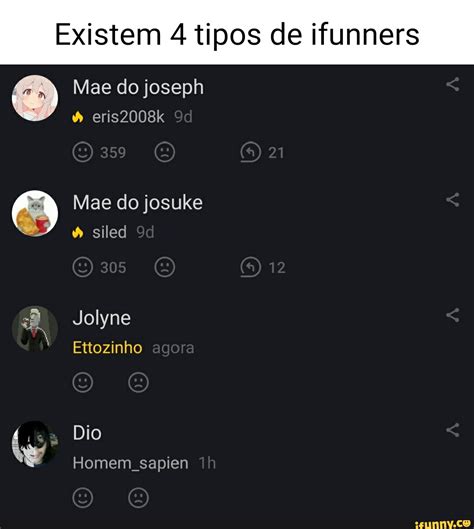The width and height of the screenshot is (474, 529).
Task: Share the 'Mae do josuke' comment
Action: pyautogui.click(x=453, y=200)
